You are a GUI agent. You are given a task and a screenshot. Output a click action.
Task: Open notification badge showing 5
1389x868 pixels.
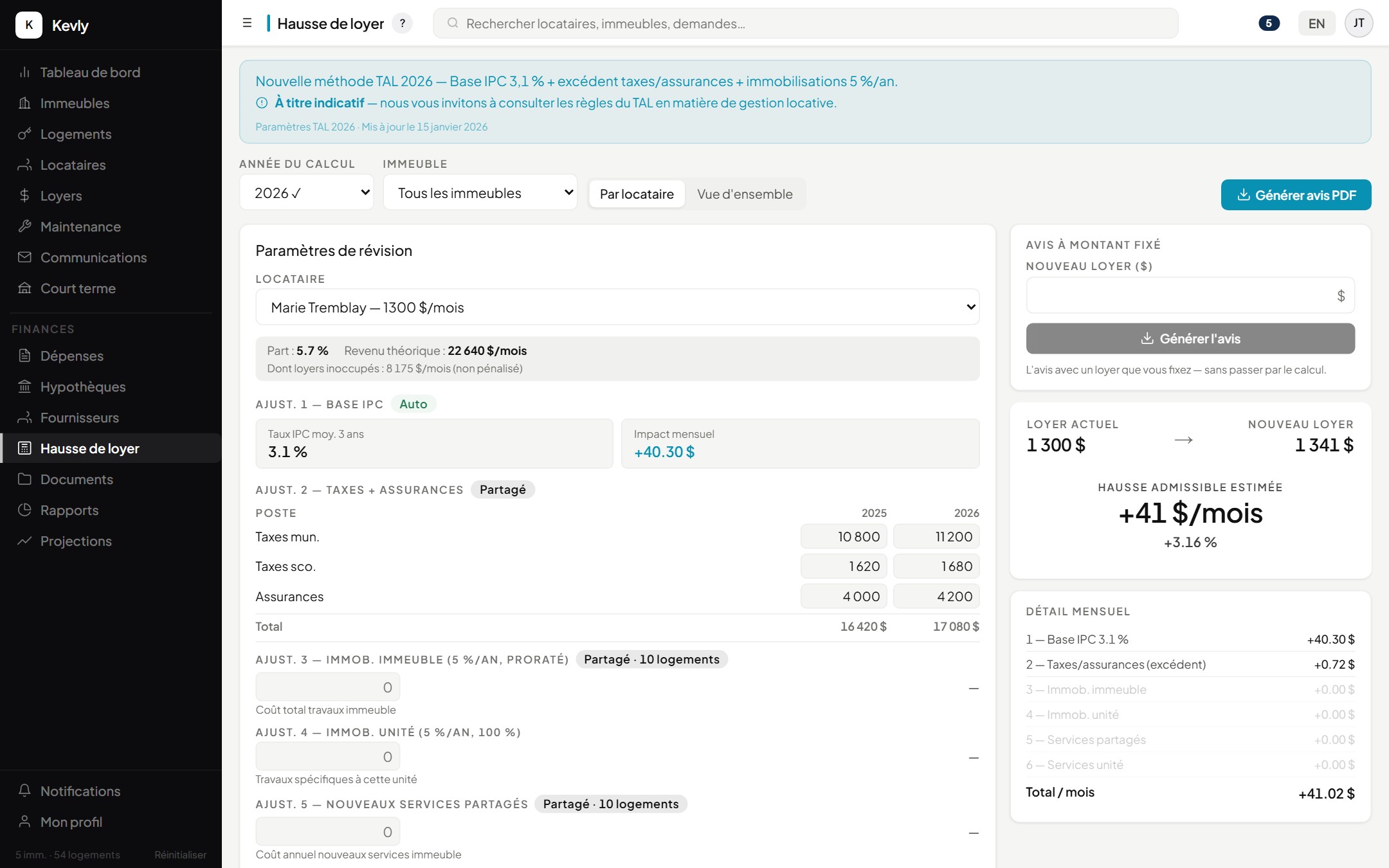tap(1269, 24)
